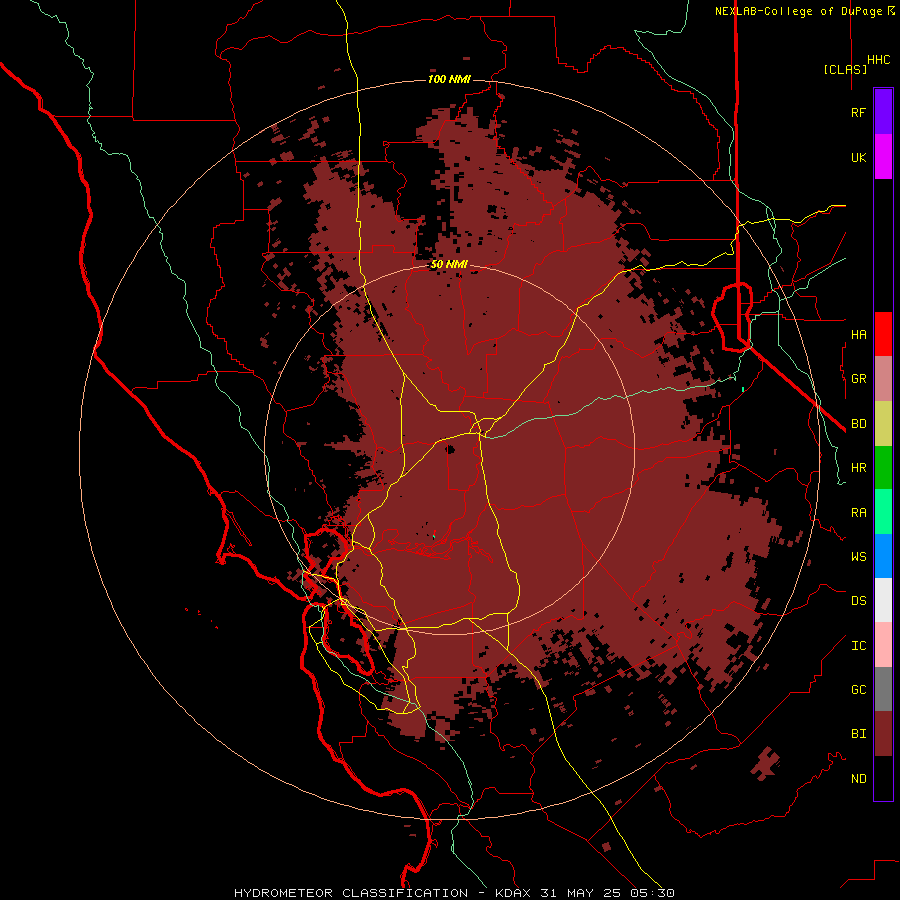Click the IC light pink legend swatch
900x900 pixels.
tap(883, 645)
